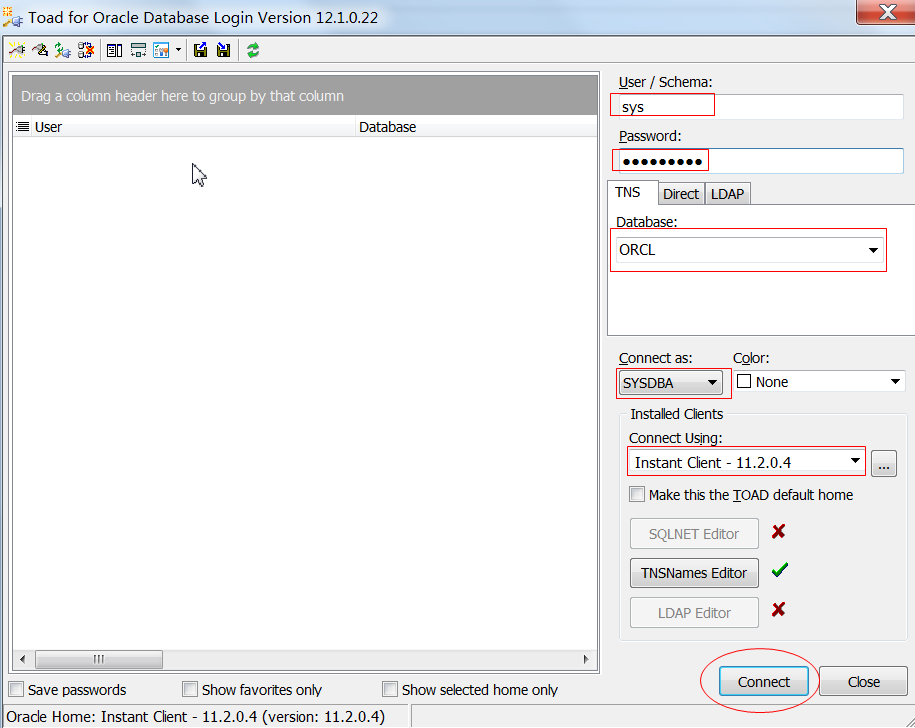The height and width of the screenshot is (728, 915).
Task: Open the grid options checklist icon
Action: click(x=161, y=51)
